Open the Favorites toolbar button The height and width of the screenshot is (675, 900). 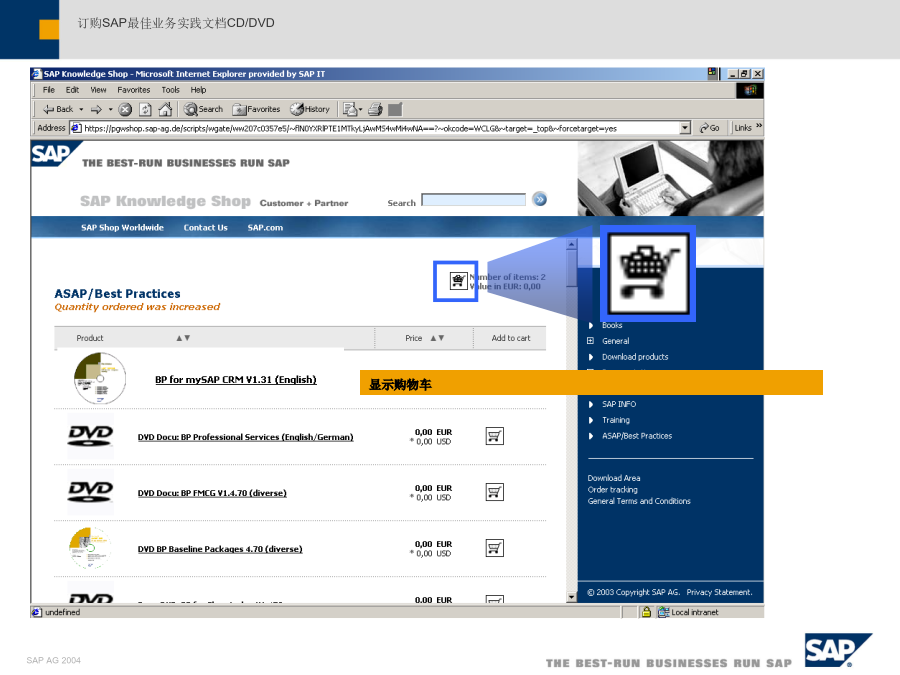pyautogui.click(x=256, y=109)
